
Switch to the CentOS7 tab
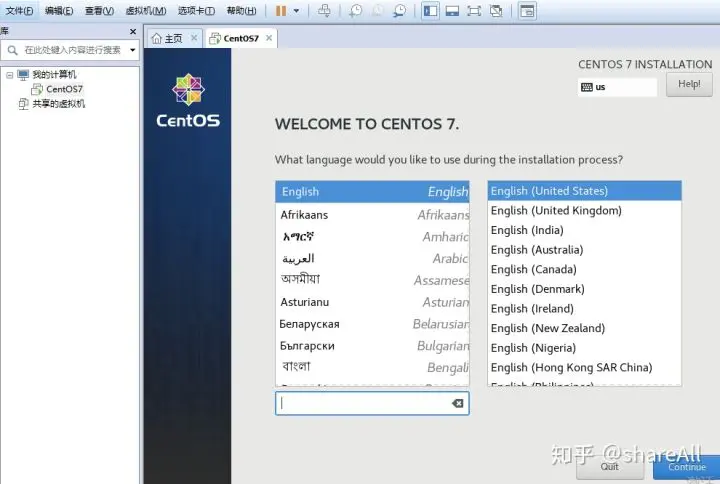235,38
